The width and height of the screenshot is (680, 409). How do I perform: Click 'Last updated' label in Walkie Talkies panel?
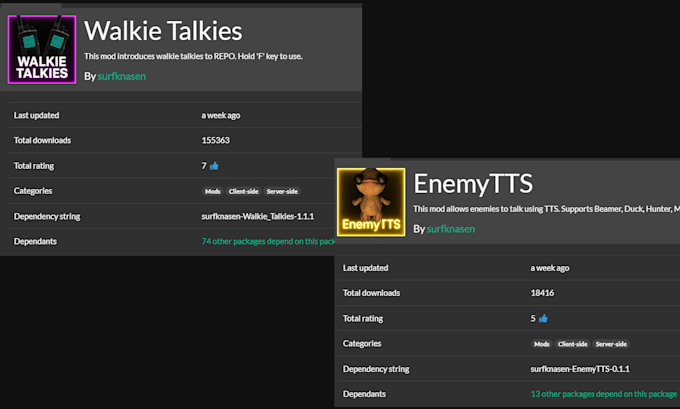36,115
